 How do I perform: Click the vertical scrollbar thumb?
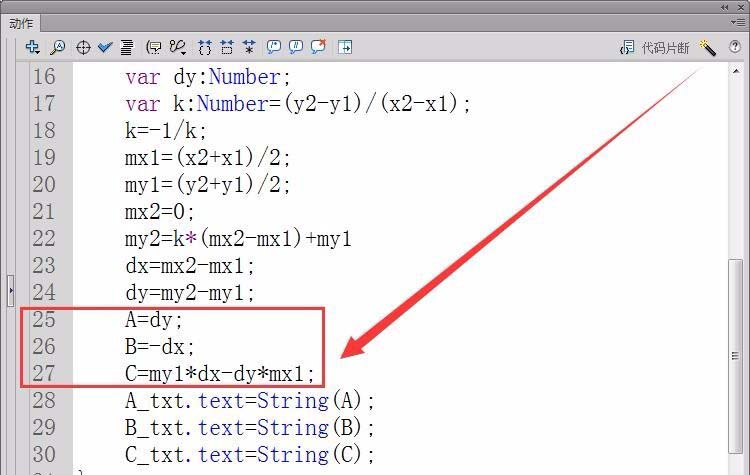[735, 355]
